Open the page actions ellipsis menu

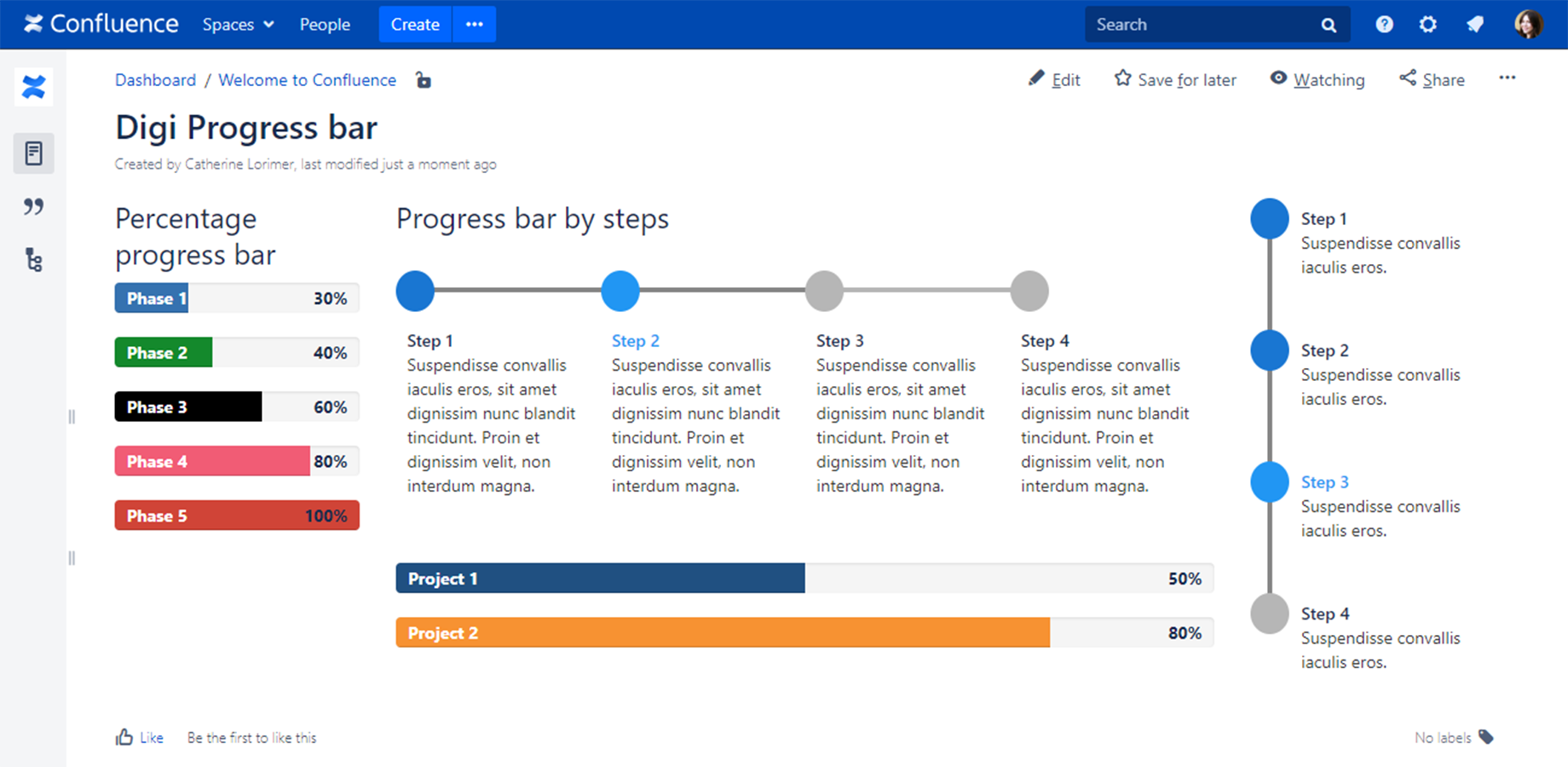1507,78
